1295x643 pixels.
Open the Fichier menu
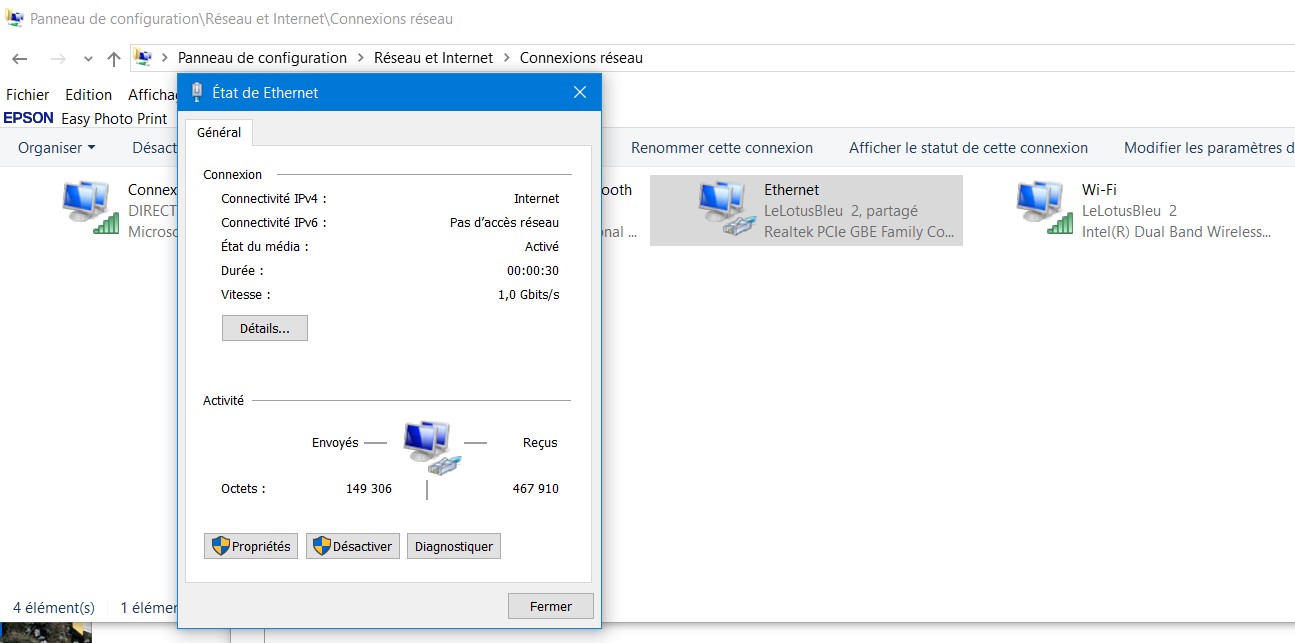tap(27, 95)
